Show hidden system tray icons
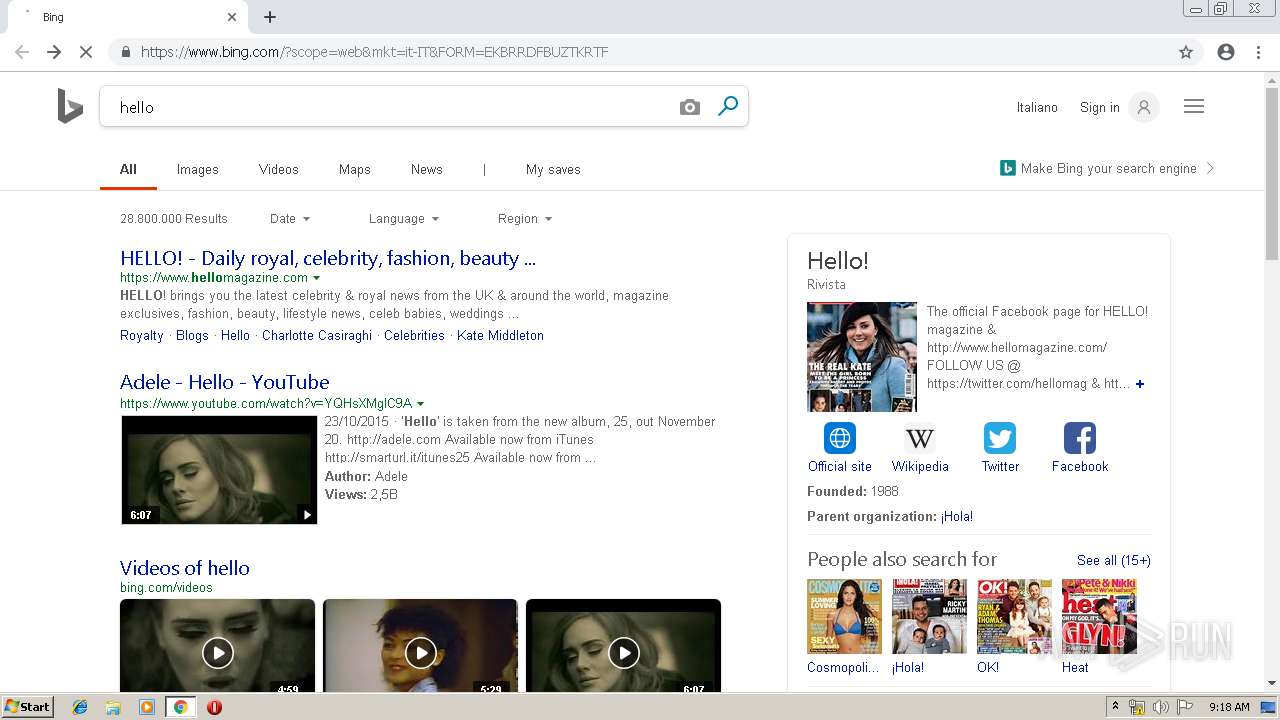Viewport: 1280px width, 720px height. [1115, 707]
